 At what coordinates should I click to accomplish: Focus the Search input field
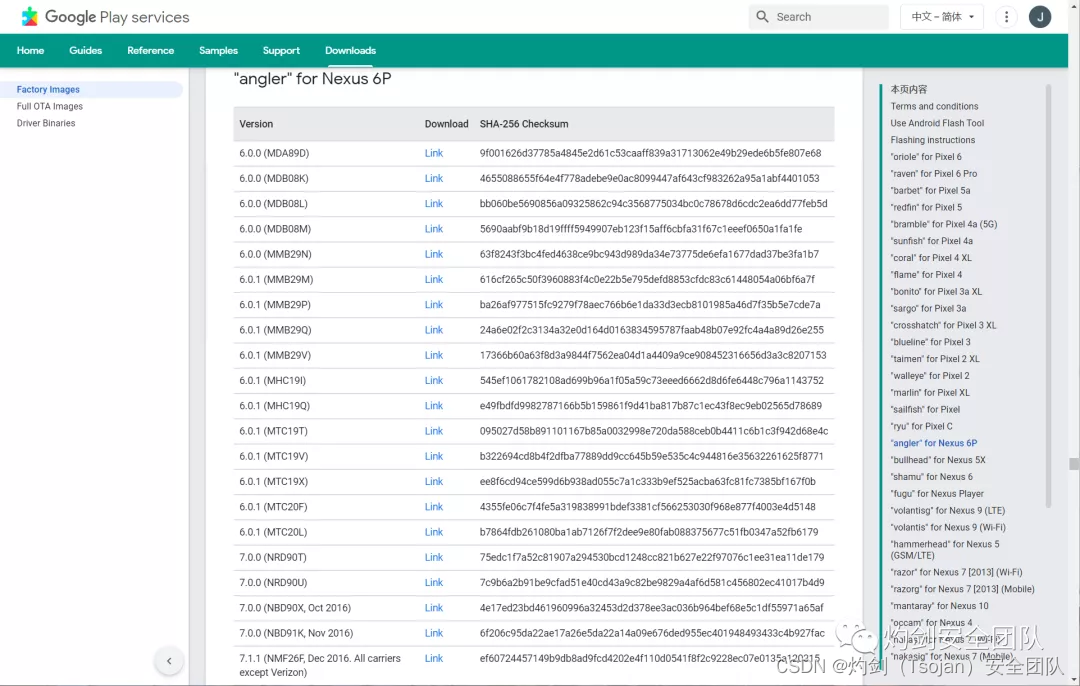tap(818, 17)
